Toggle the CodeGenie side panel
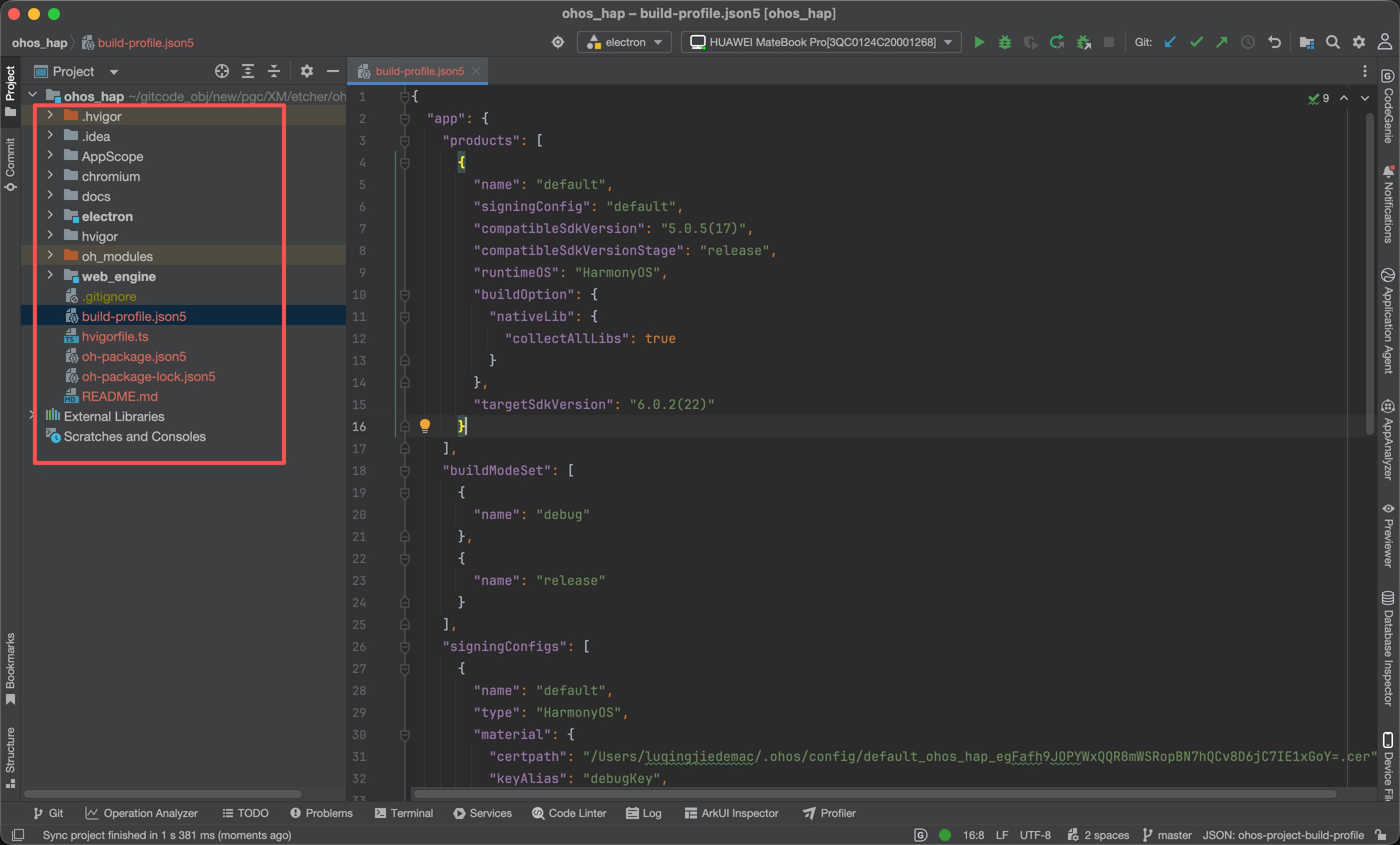 click(x=1389, y=106)
